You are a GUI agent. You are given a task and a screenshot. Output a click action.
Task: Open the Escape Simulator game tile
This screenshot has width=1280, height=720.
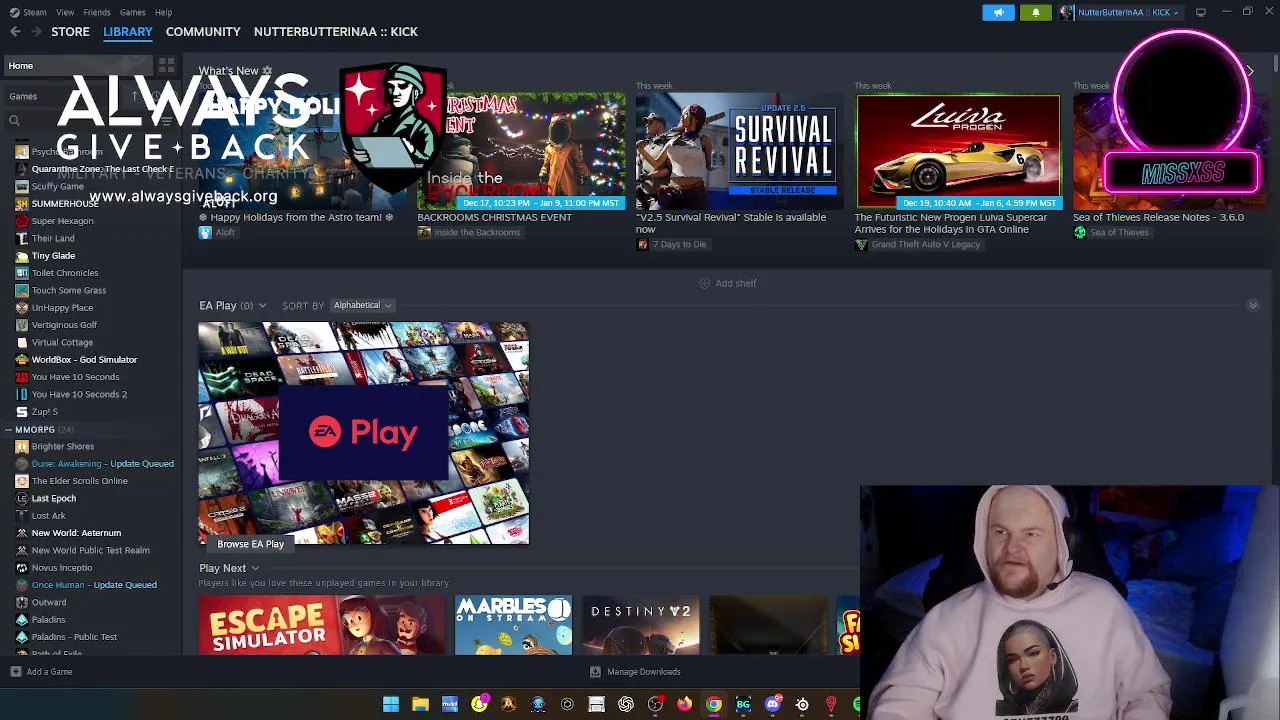[x=322, y=625]
